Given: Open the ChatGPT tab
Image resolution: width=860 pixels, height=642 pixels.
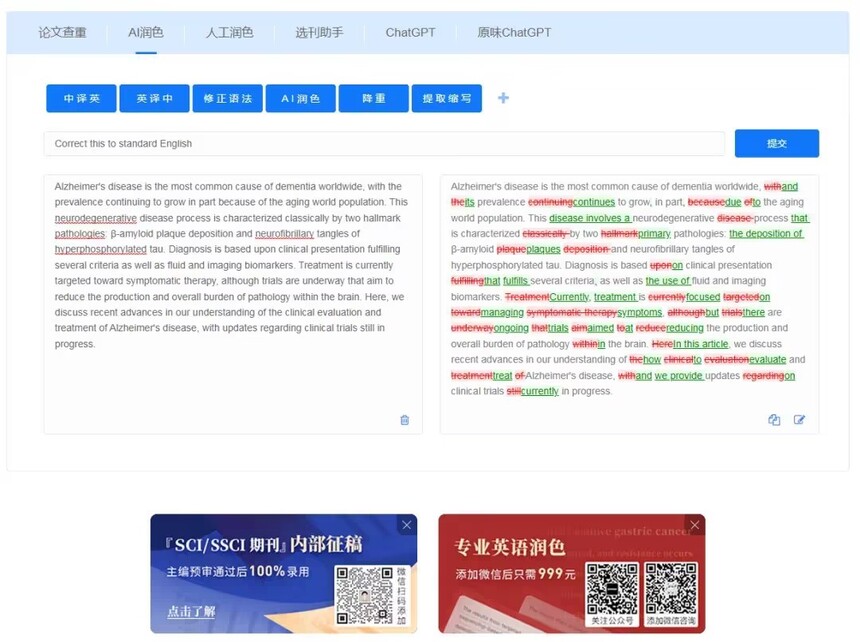Looking at the screenshot, I should click(x=410, y=33).
